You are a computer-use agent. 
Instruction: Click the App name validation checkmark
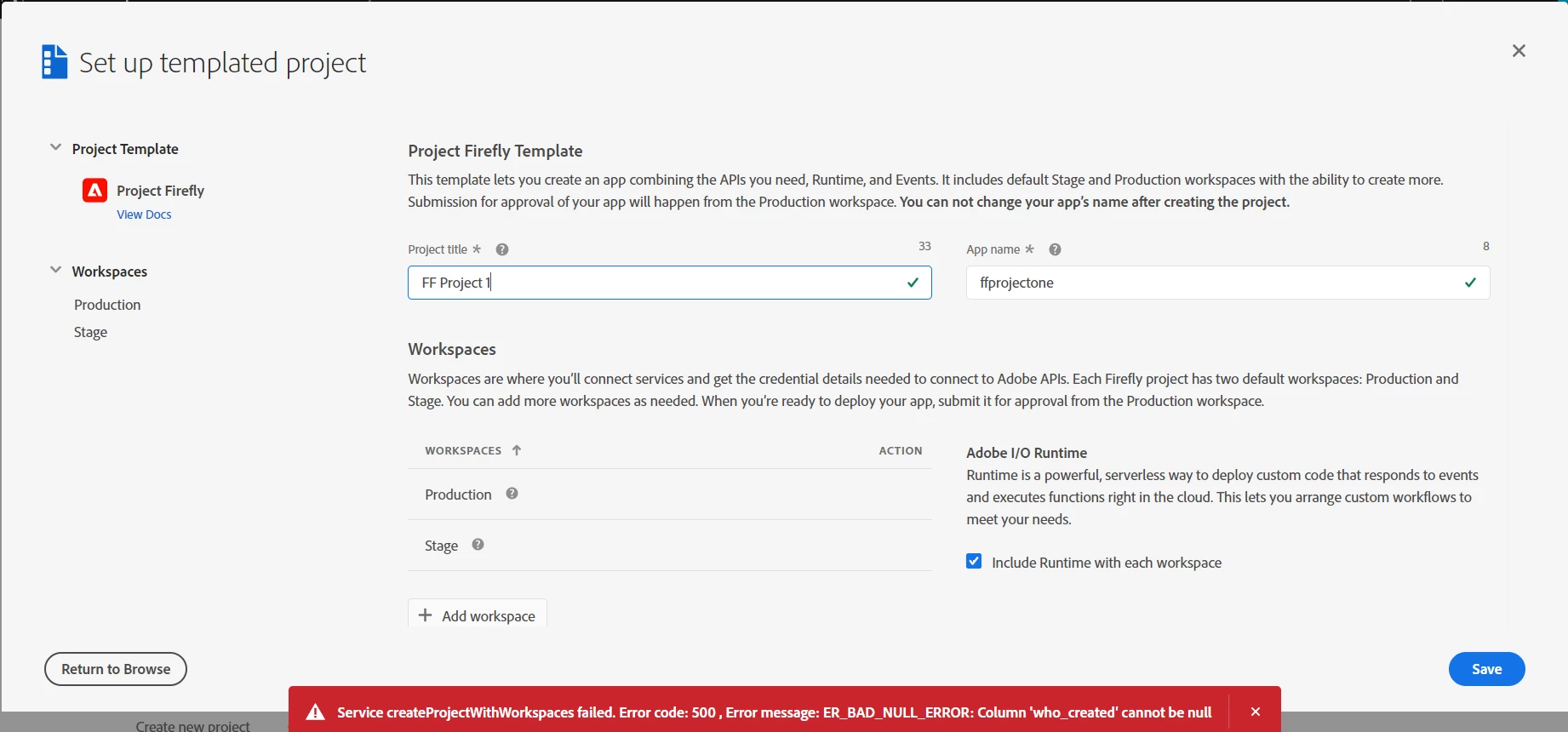(1470, 283)
